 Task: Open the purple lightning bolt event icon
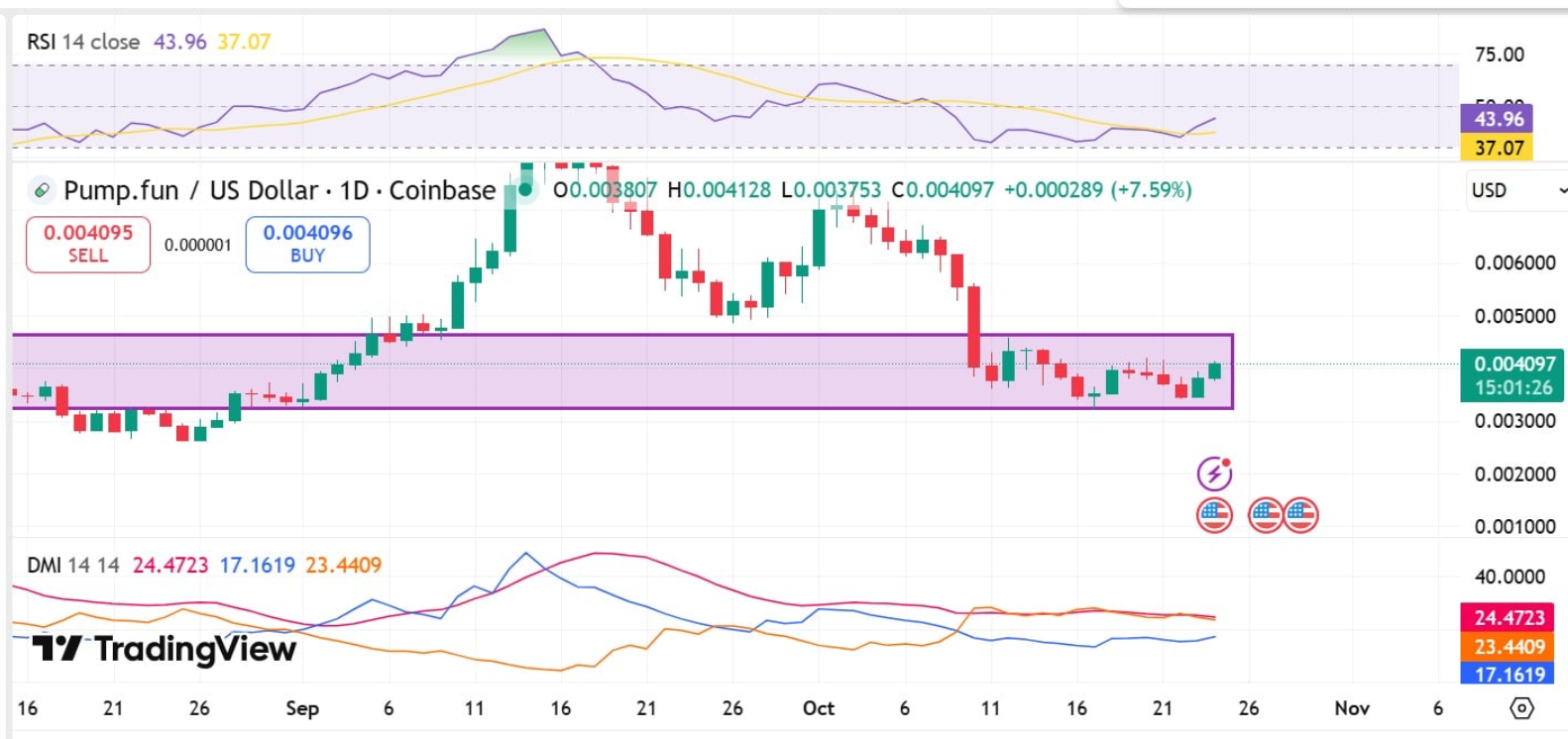point(1214,474)
